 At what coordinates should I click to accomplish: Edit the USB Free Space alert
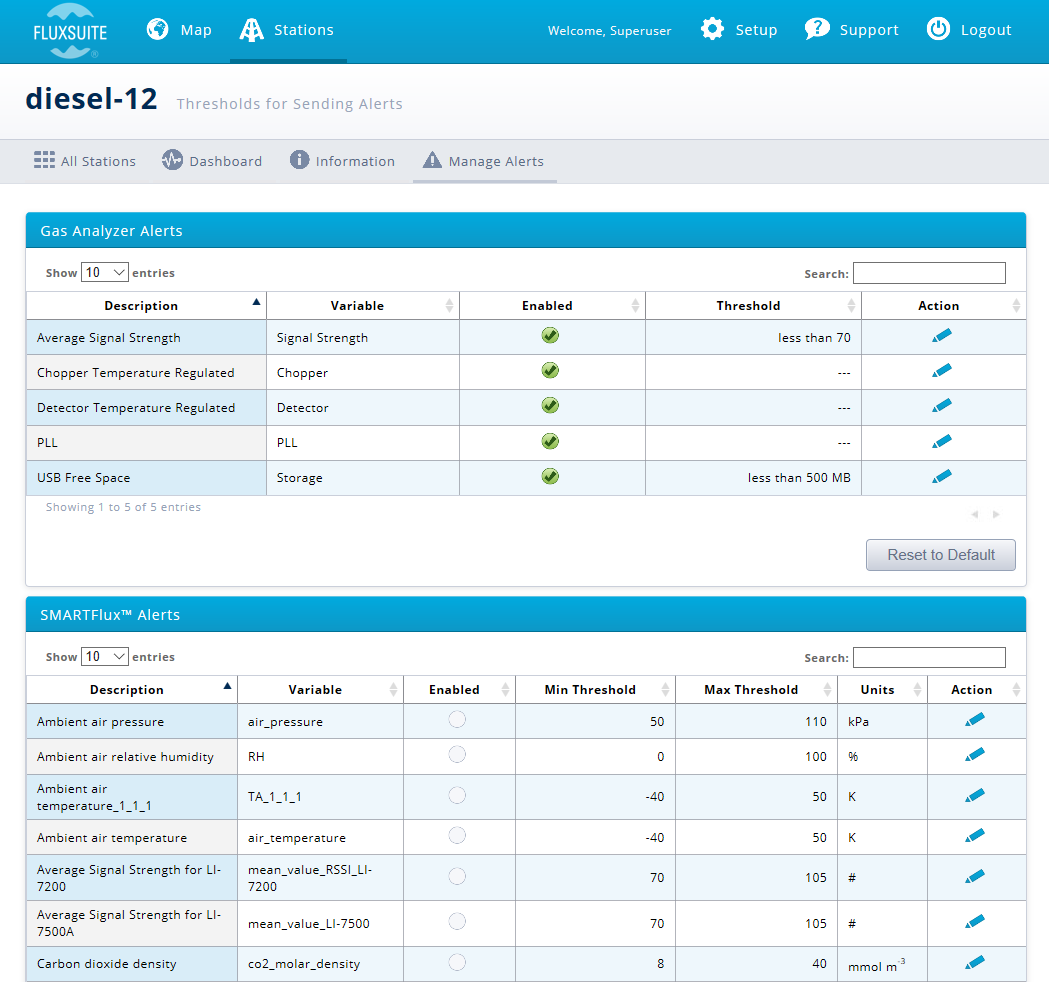pos(942,476)
